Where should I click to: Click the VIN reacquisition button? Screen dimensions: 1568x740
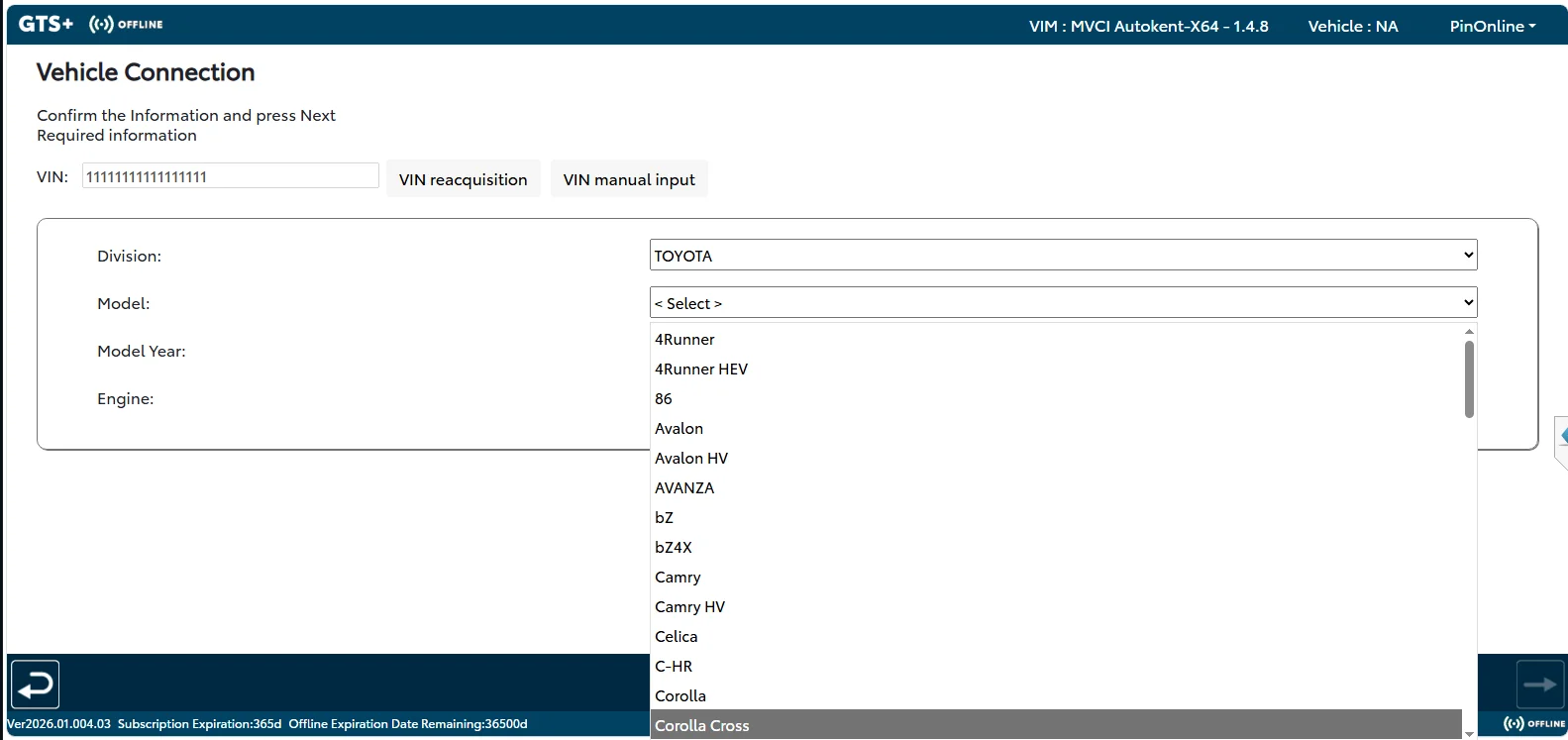click(464, 179)
